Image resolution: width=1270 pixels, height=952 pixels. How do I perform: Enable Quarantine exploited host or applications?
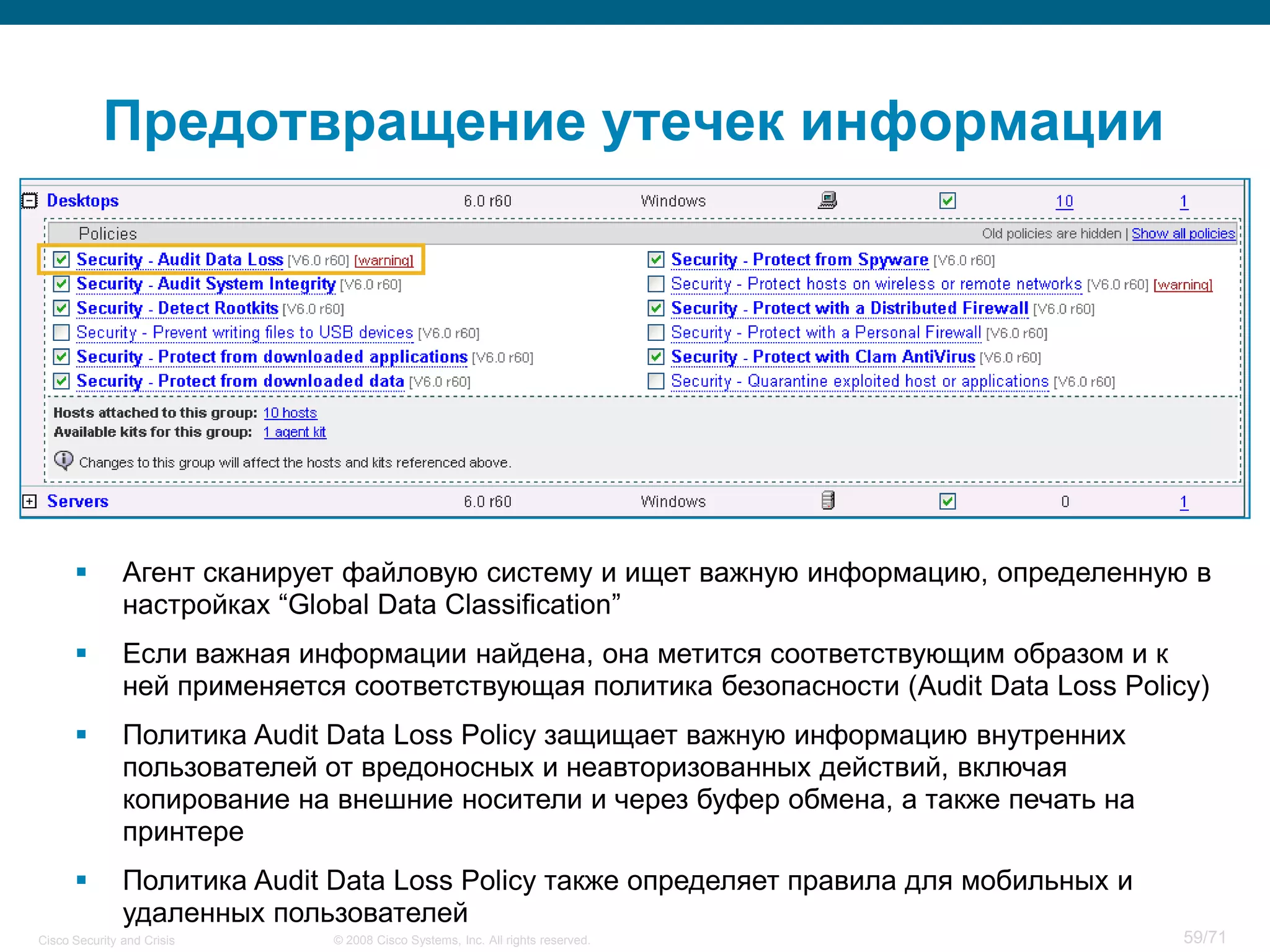click(x=656, y=381)
